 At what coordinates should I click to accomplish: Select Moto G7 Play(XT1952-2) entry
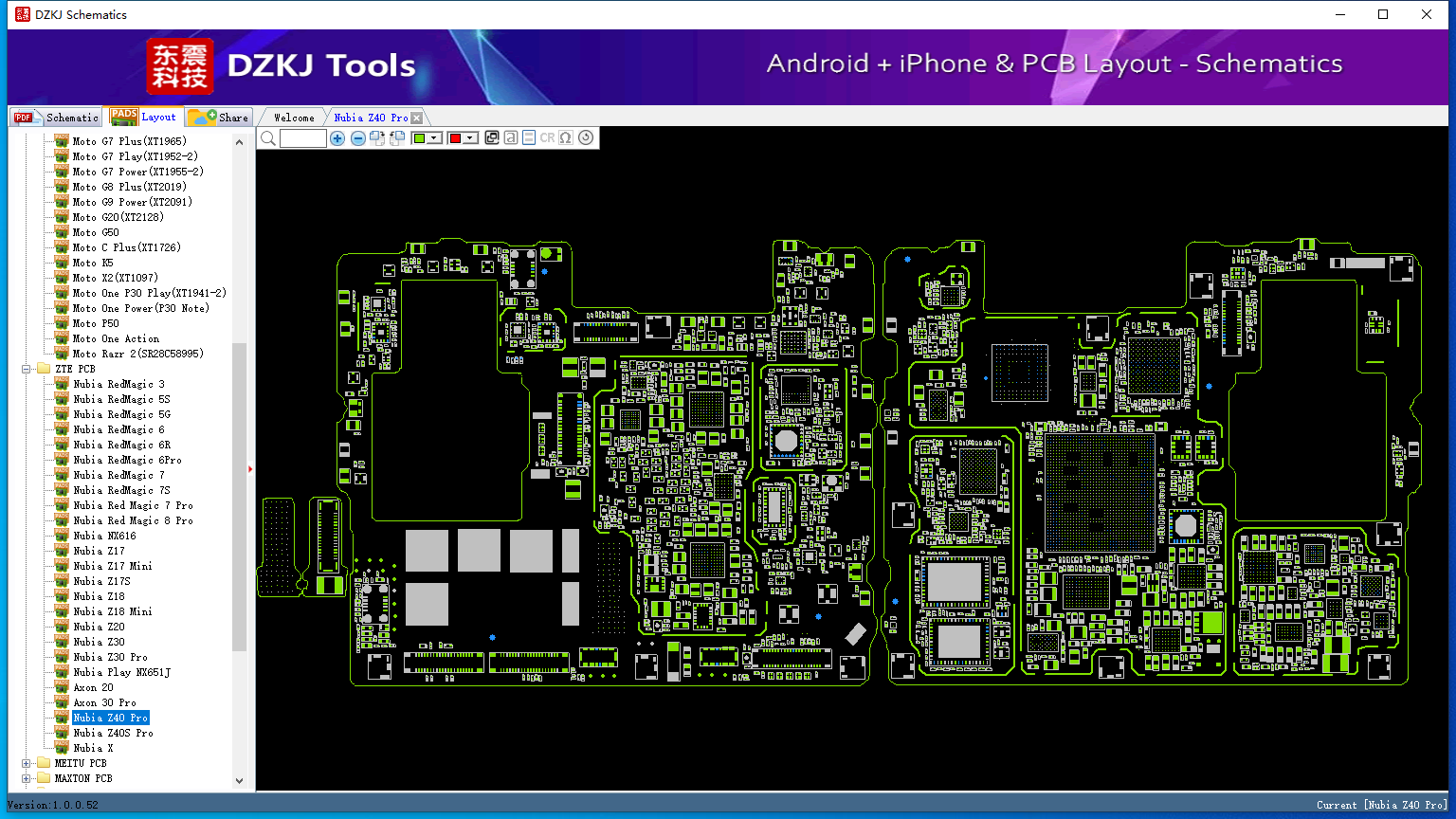(x=136, y=156)
